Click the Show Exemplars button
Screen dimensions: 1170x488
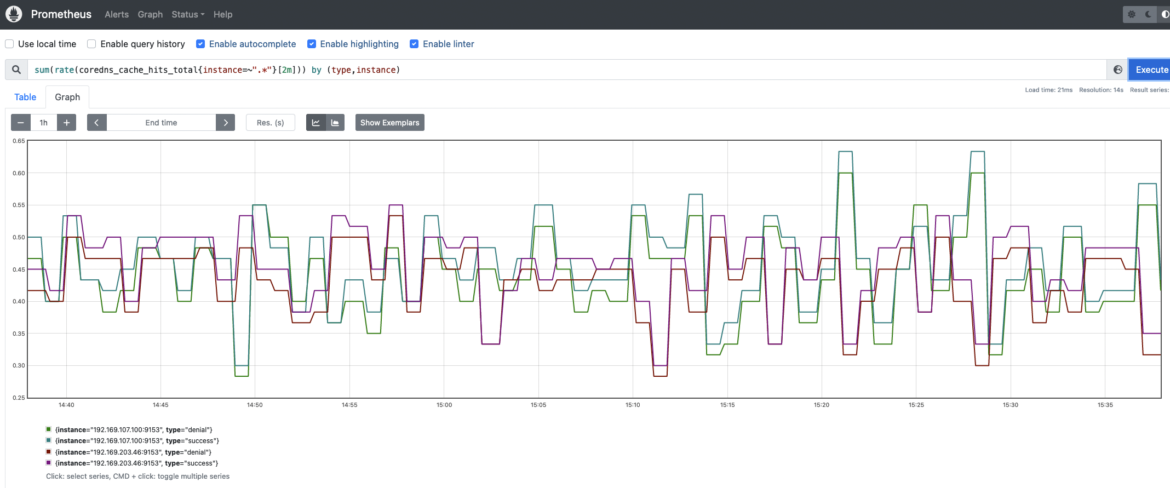(390, 122)
